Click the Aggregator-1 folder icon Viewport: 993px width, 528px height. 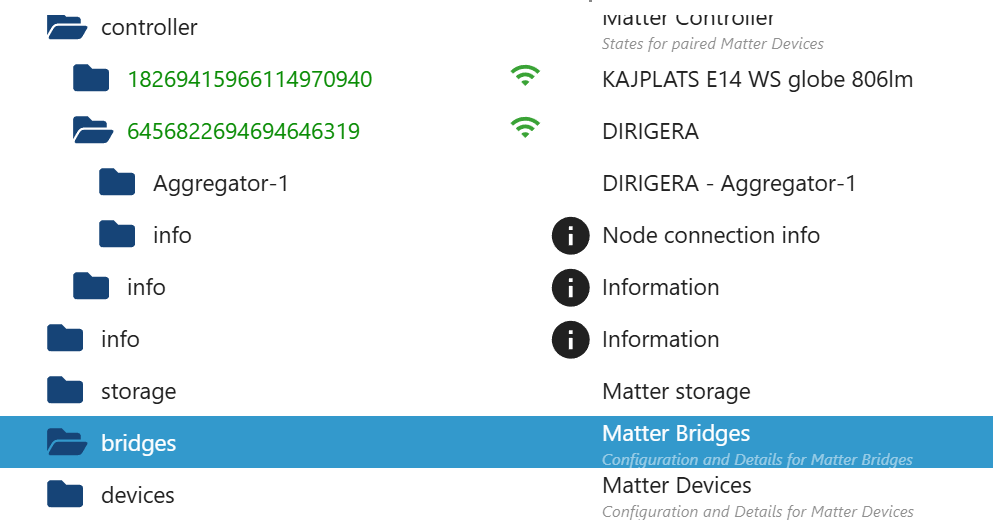[x=117, y=183]
